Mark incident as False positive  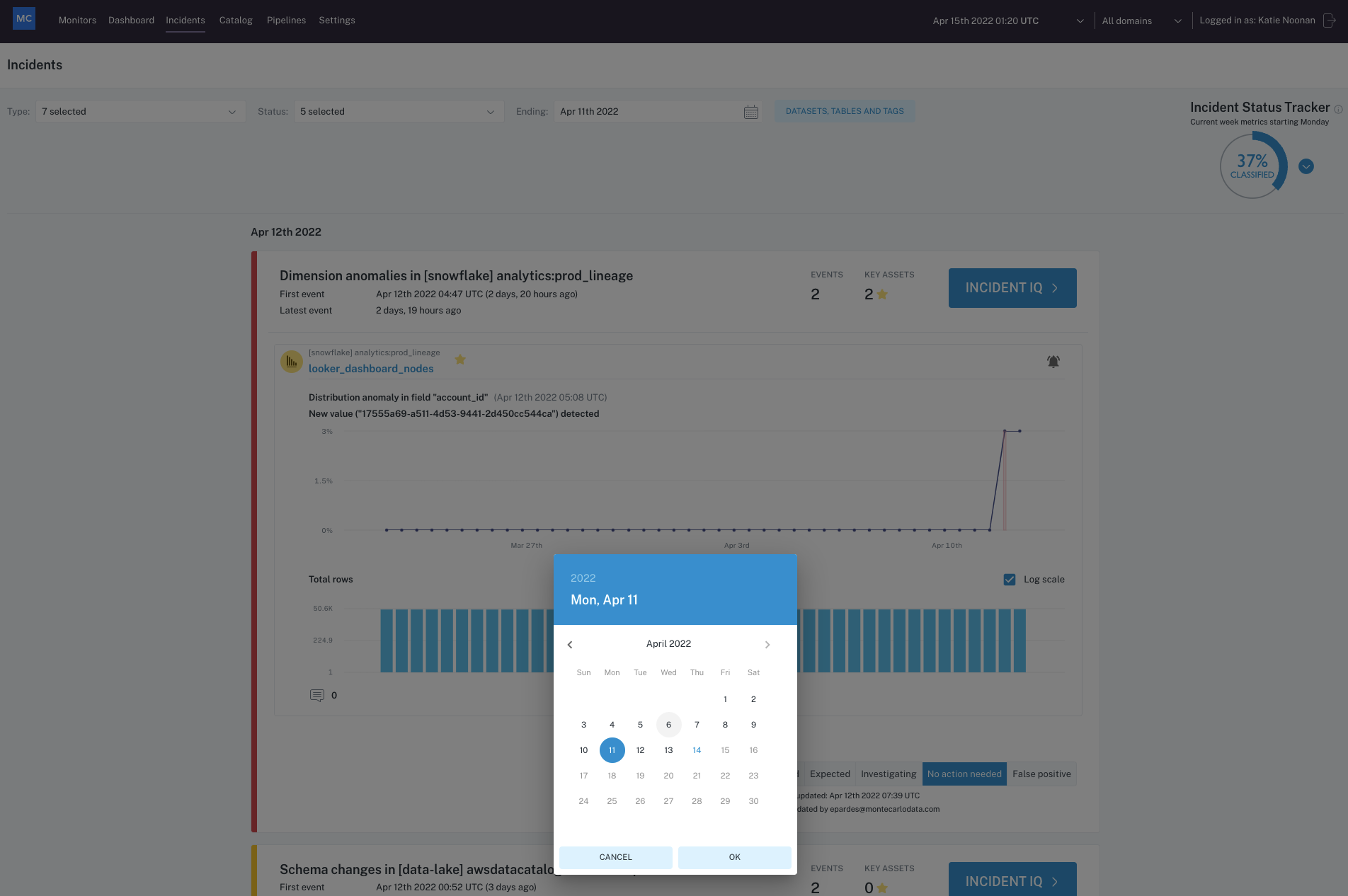(x=1041, y=774)
